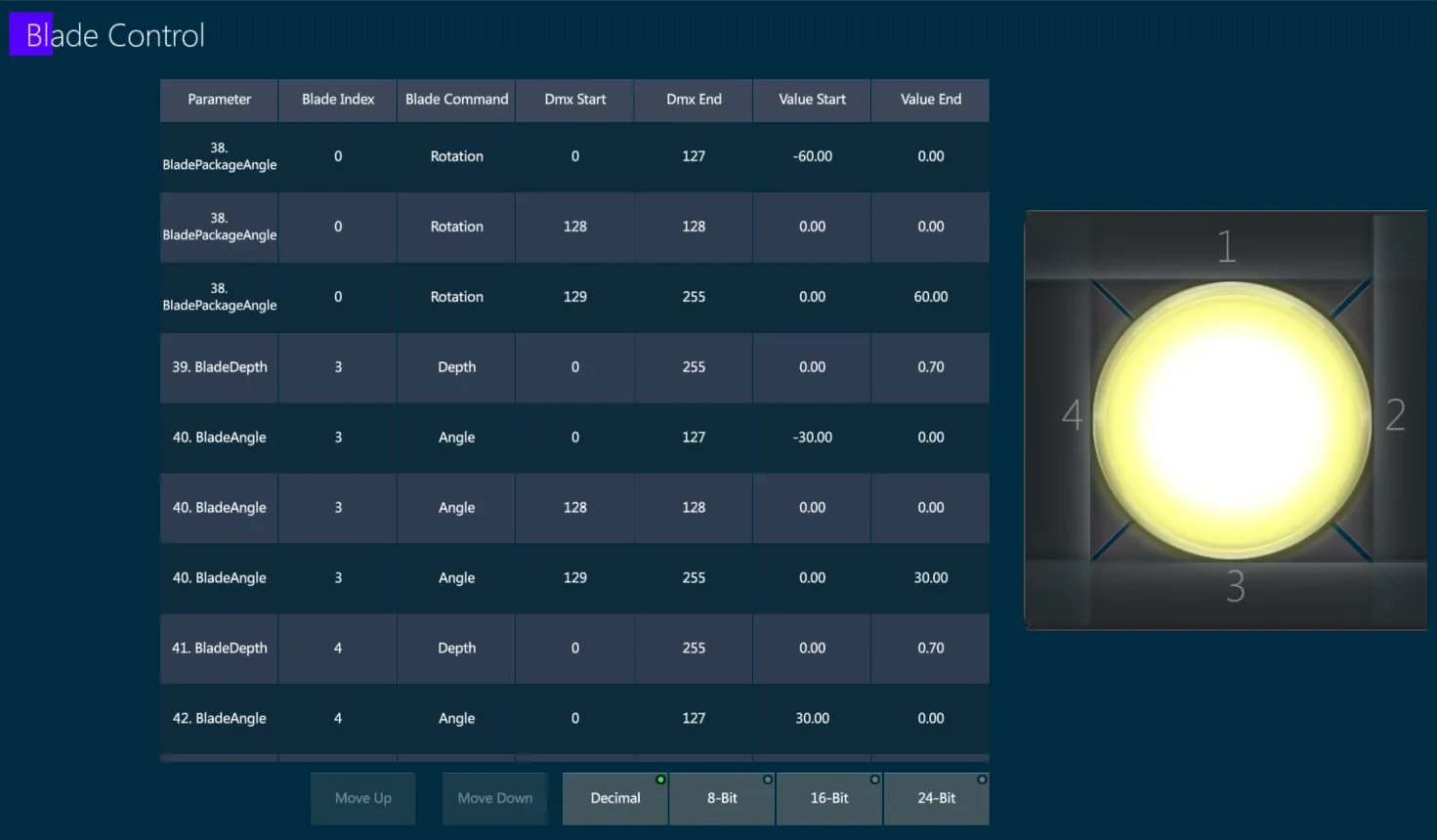1437x840 pixels.
Task: Click the "-60.00" Value Start cell
Action: point(813,156)
